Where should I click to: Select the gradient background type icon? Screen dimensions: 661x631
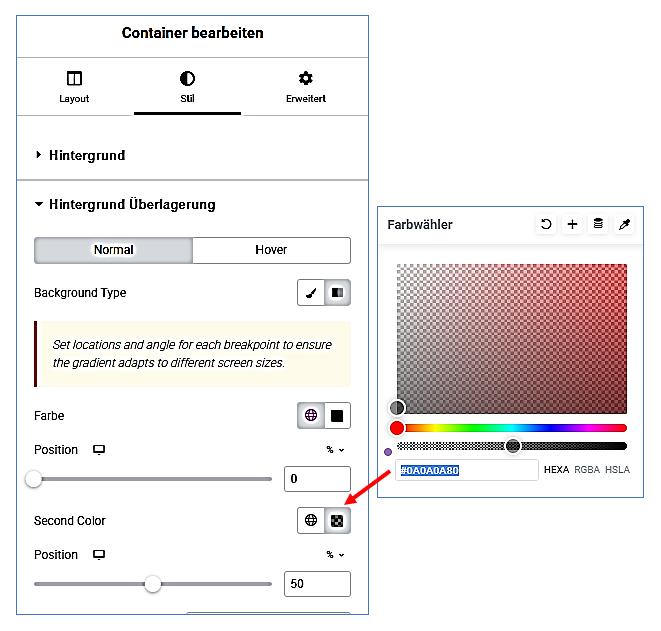pos(337,293)
